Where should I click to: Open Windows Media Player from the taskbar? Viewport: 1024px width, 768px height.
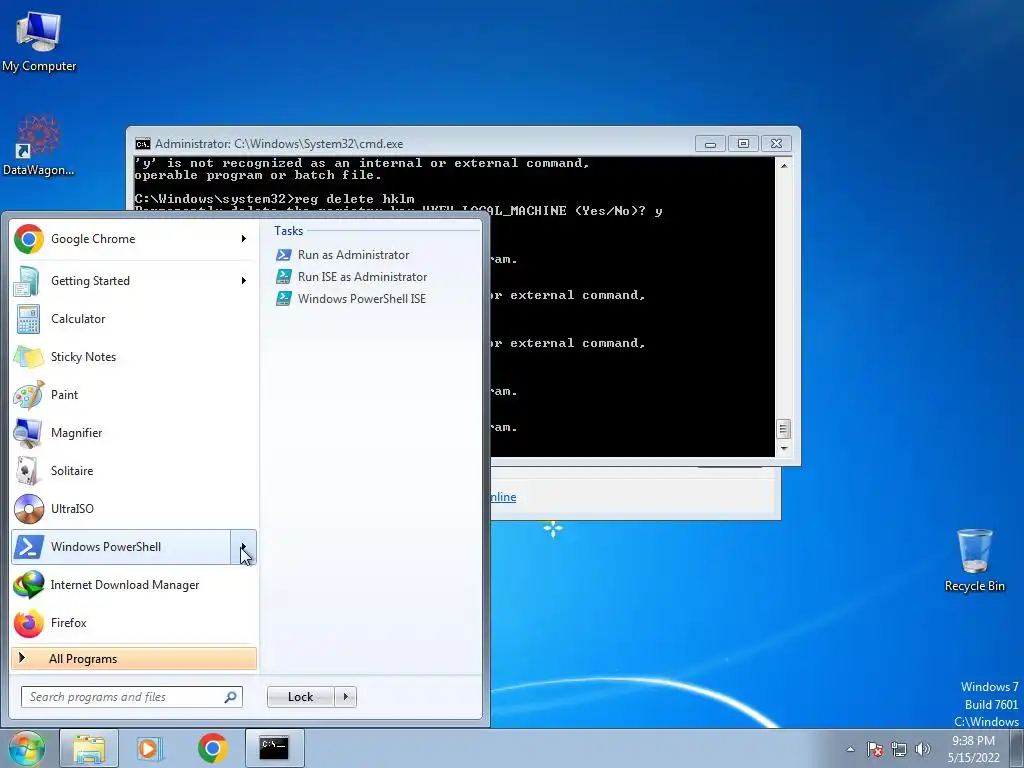tap(150, 748)
